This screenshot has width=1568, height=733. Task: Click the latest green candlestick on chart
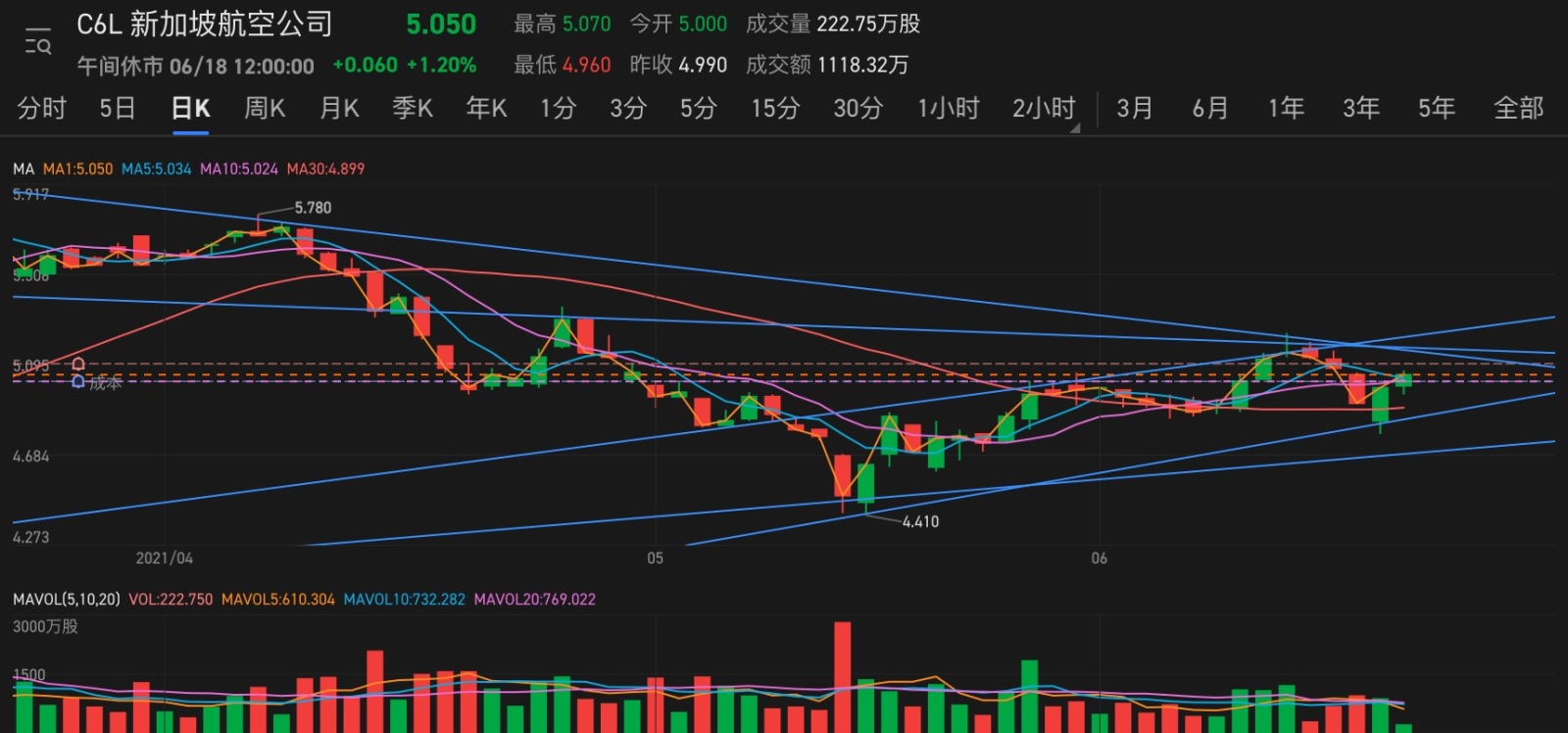1403,380
